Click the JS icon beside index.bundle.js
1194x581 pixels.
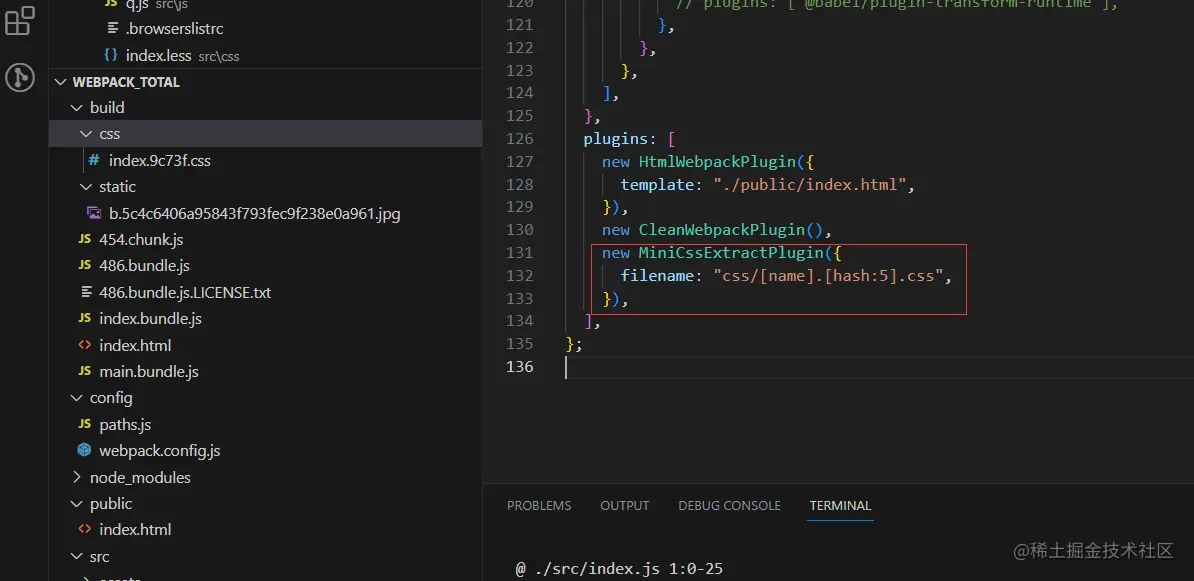point(85,319)
